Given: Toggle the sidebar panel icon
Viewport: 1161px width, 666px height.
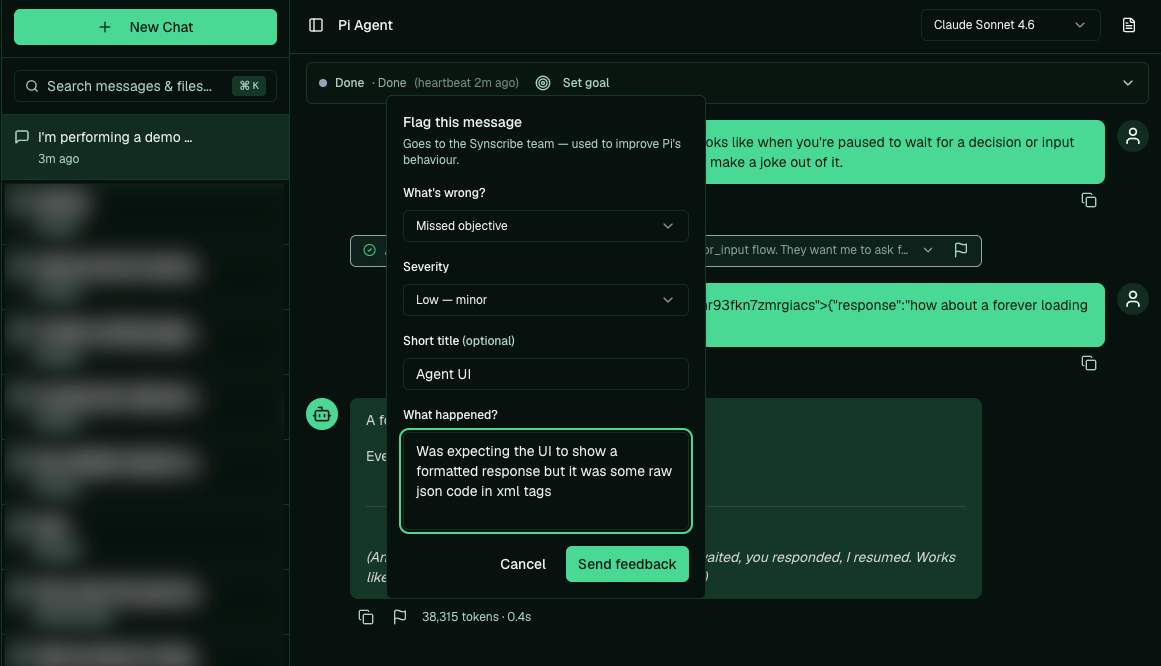Looking at the screenshot, I should coord(315,25).
